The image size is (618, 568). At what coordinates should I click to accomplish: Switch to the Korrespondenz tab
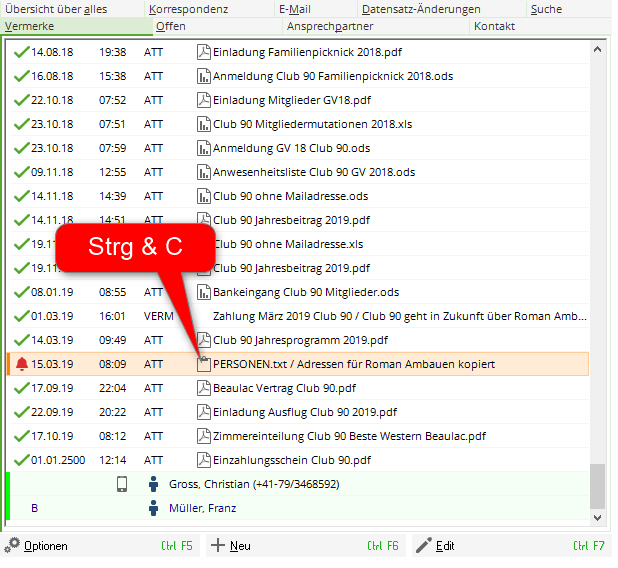tap(188, 9)
